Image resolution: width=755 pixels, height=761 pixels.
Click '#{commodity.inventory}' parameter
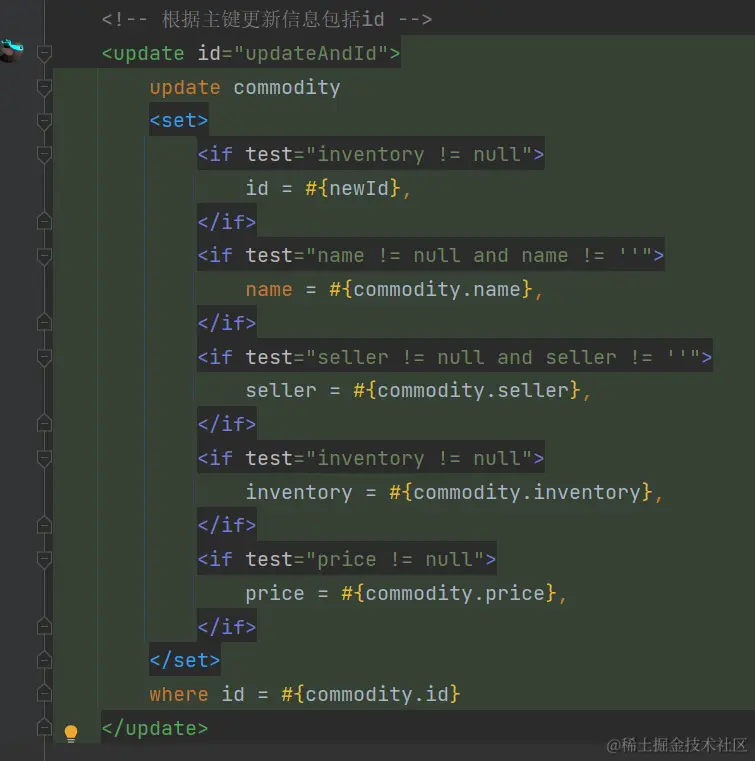coord(521,493)
